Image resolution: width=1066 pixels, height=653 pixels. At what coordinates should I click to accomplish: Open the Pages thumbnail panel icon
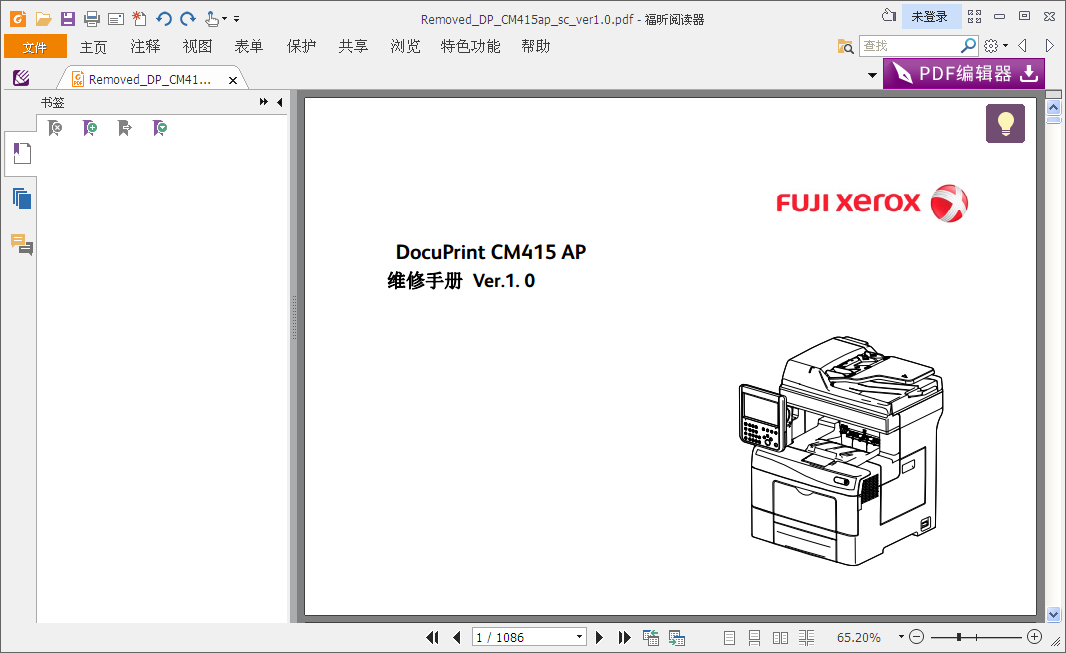pyautogui.click(x=22, y=199)
